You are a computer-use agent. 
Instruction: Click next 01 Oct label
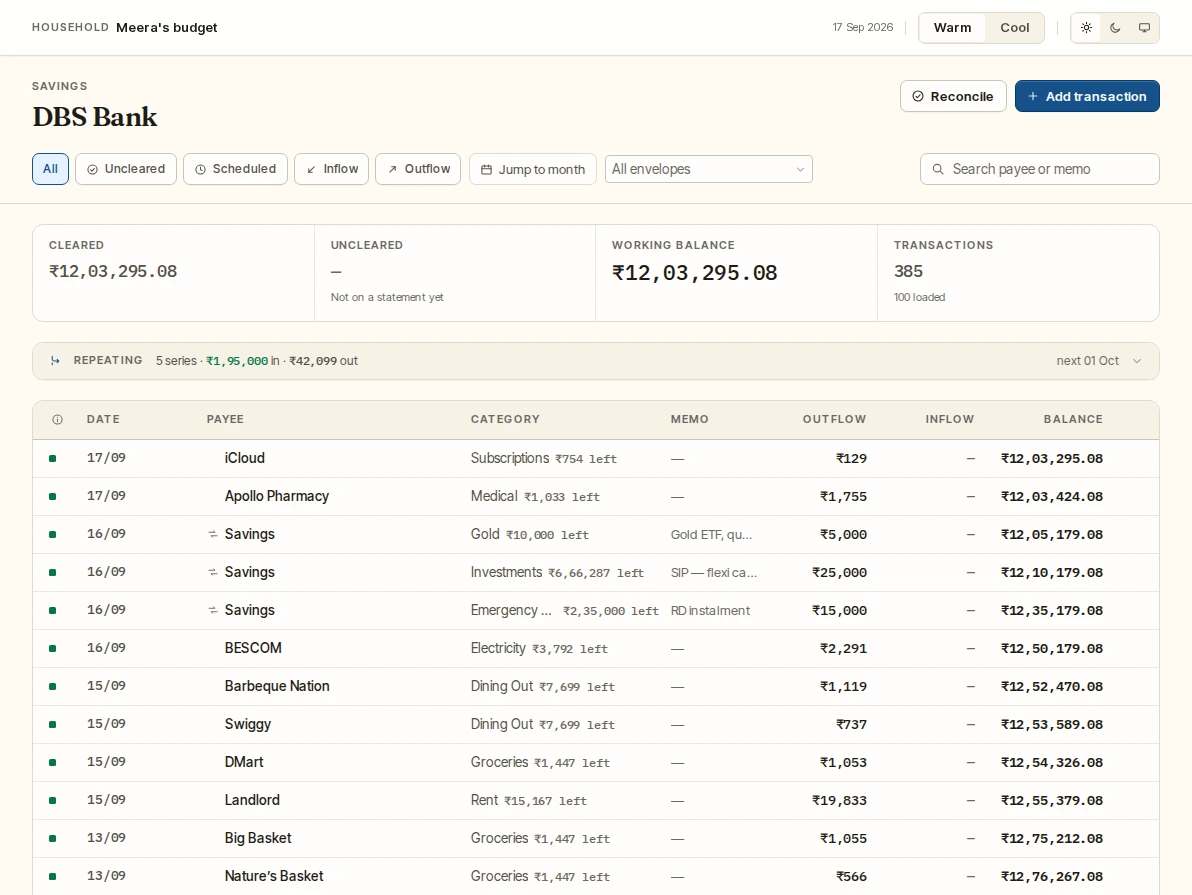coord(1087,361)
